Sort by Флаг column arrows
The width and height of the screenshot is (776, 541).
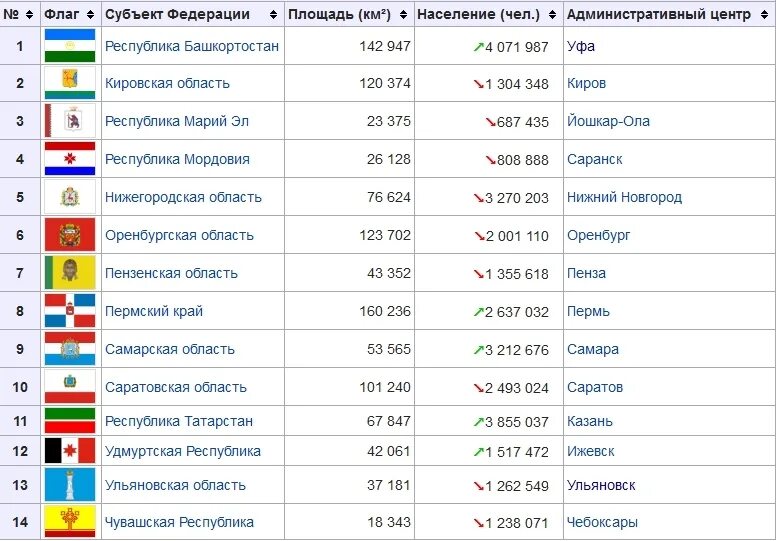[90, 14]
